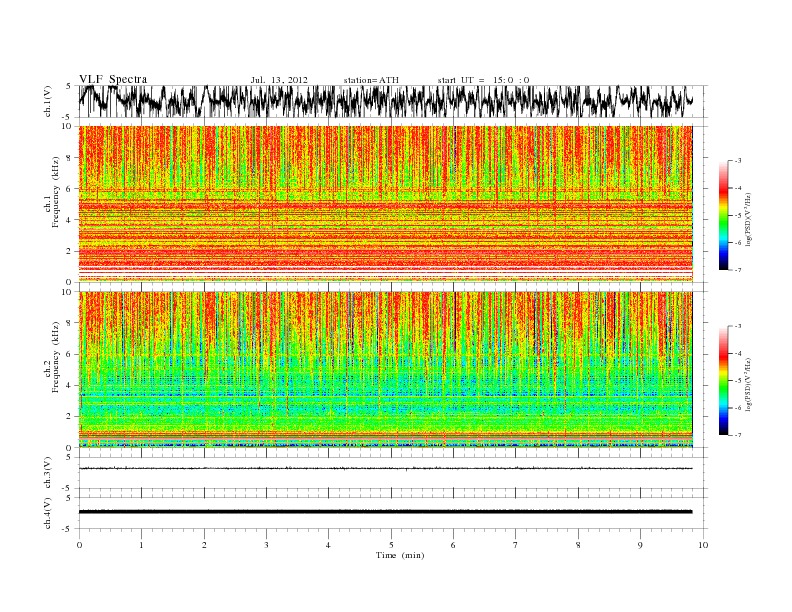Click the ch.1 waveform trace panel
This screenshot has height=612, width=792.
click(x=393, y=101)
